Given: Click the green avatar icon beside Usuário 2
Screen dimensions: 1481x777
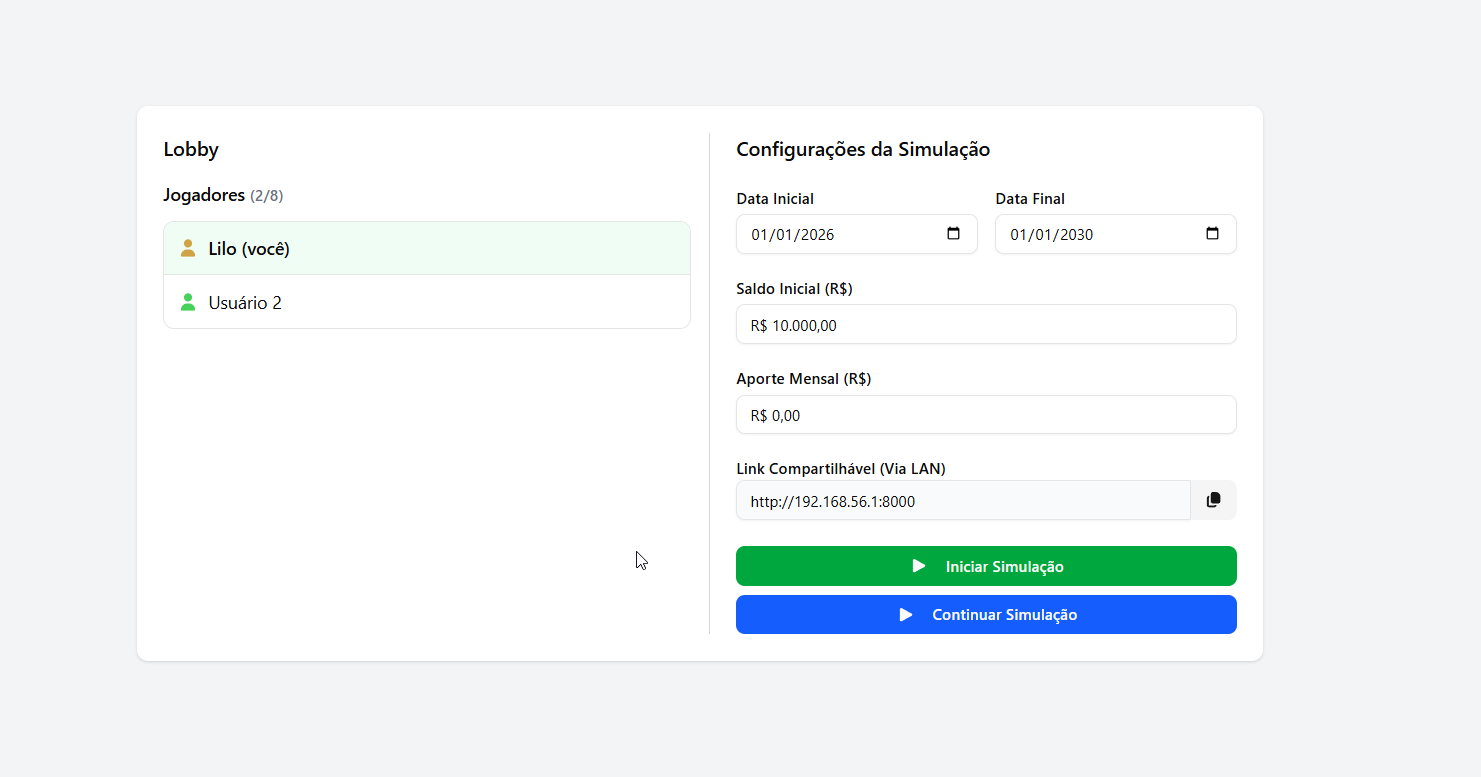Looking at the screenshot, I should 188,302.
